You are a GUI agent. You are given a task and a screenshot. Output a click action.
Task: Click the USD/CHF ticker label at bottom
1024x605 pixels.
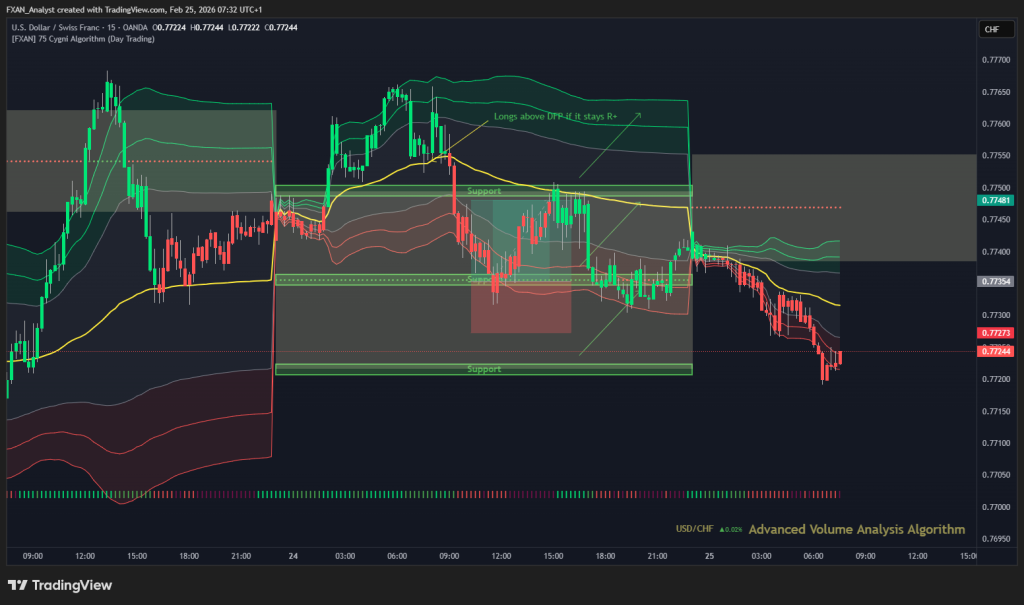(x=693, y=530)
